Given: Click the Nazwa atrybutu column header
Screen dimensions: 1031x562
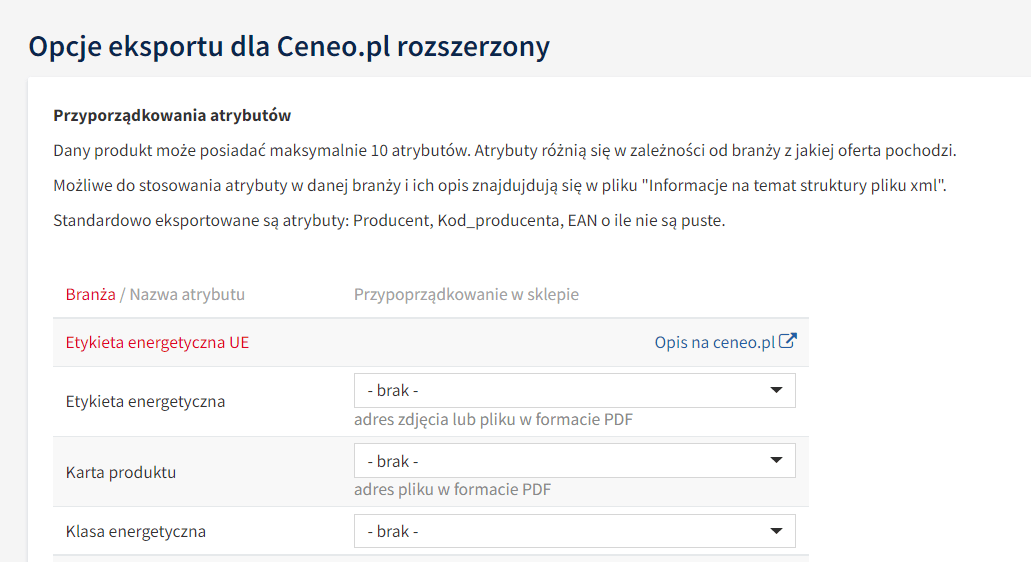Looking at the screenshot, I should tap(187, 294).
